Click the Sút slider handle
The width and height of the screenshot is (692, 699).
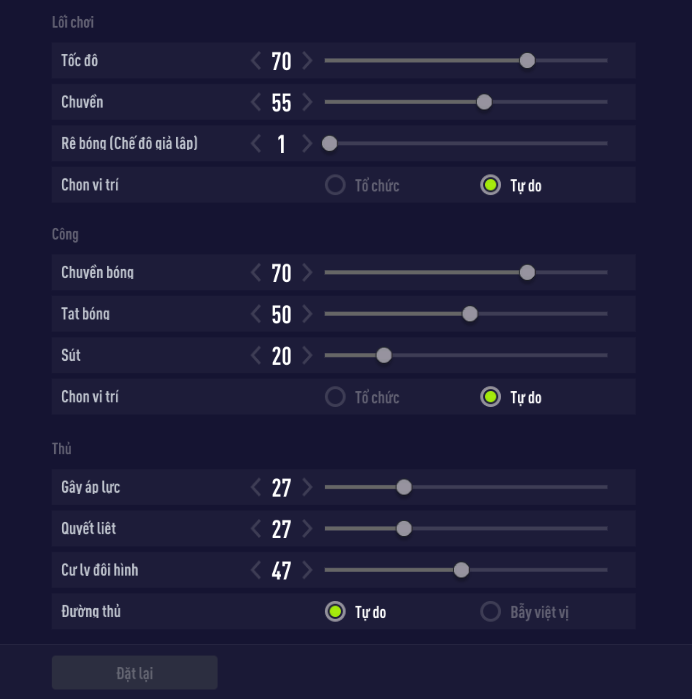tap(383, 355)
